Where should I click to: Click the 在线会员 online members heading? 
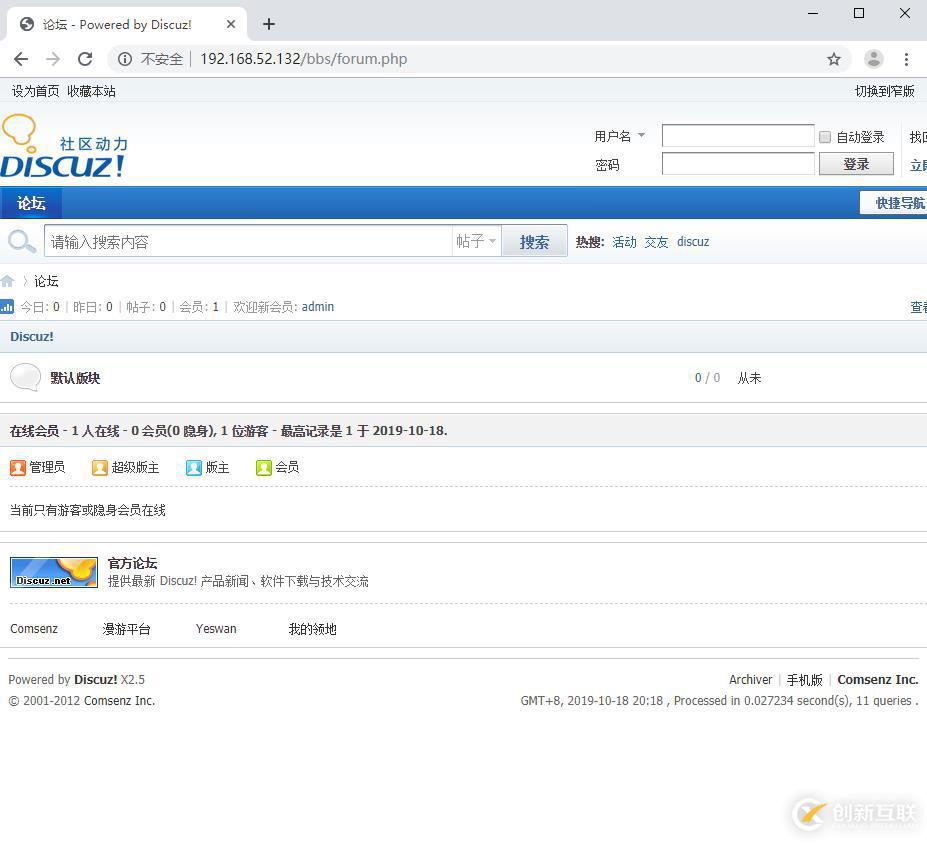(x=34, y=431)
